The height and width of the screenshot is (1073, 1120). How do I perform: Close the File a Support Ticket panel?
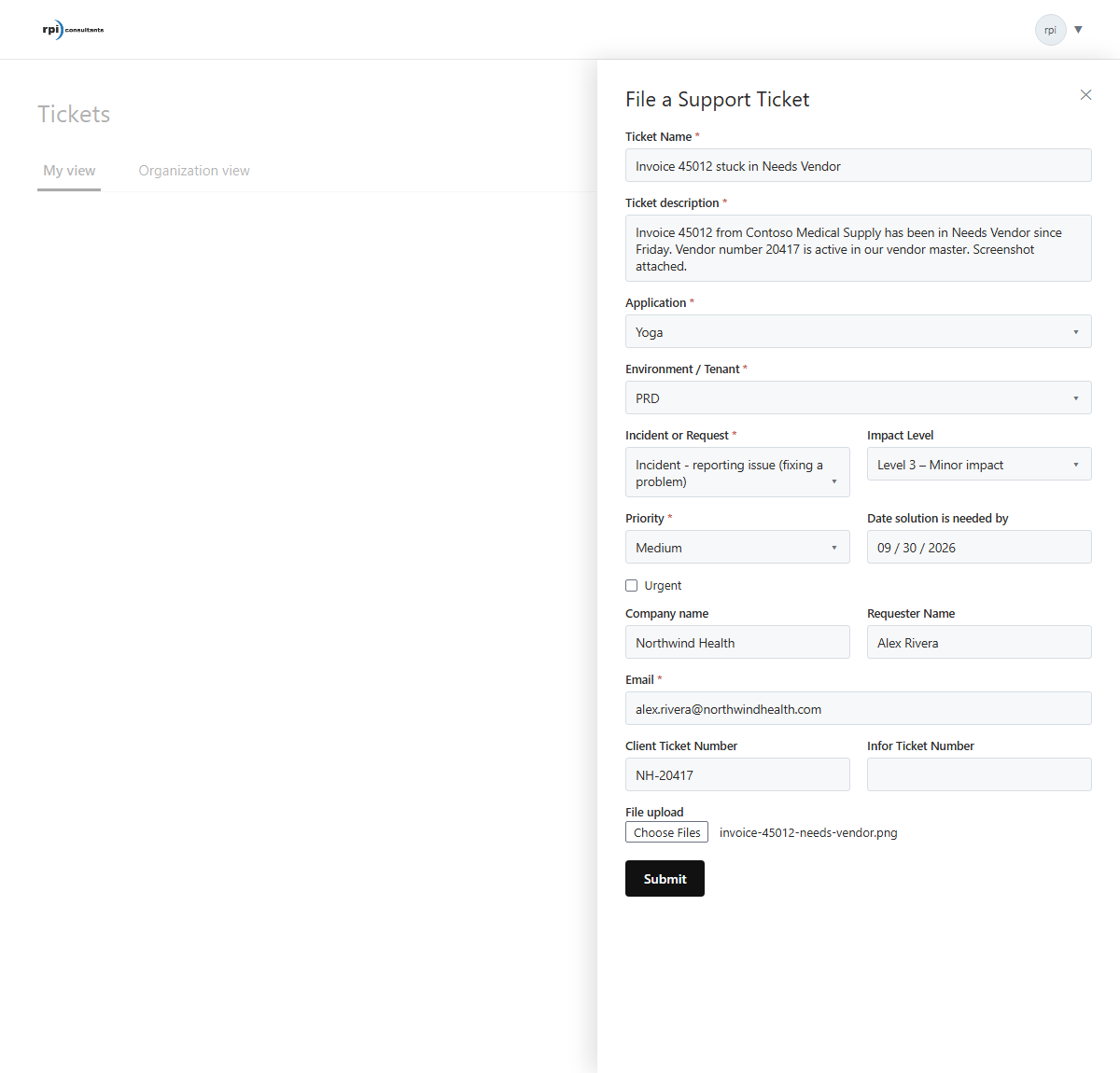click(1085, 95)
